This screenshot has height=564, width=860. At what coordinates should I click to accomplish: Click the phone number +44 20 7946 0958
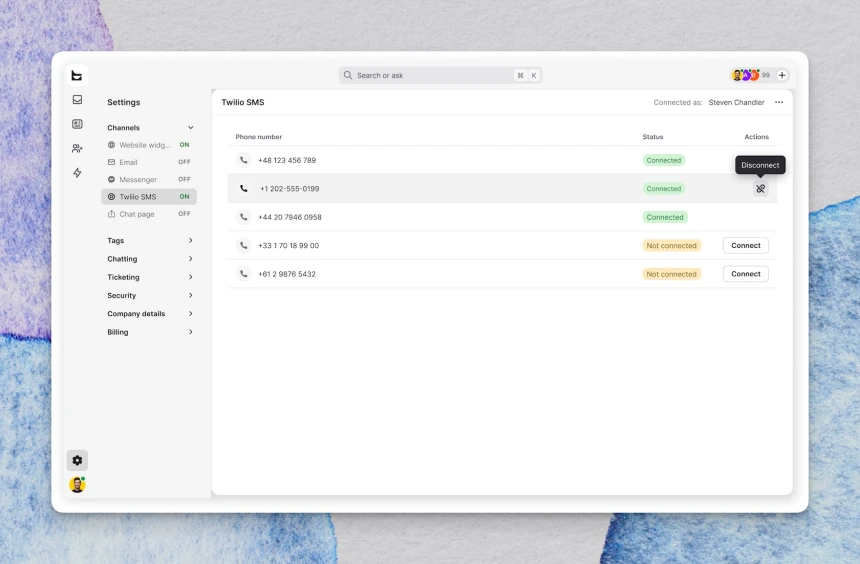point(290,217)
